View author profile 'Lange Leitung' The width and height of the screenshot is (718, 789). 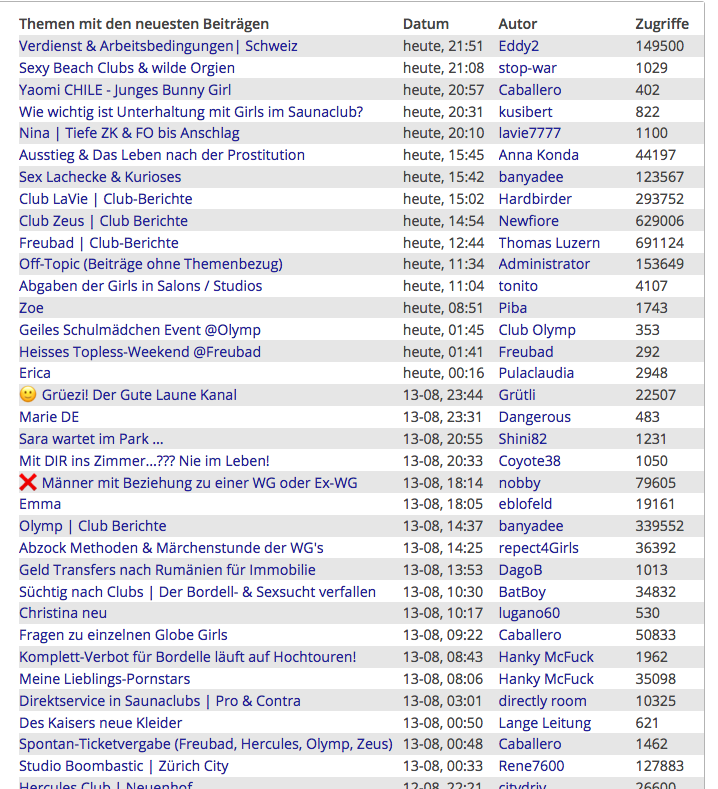[x=544, y=723]
